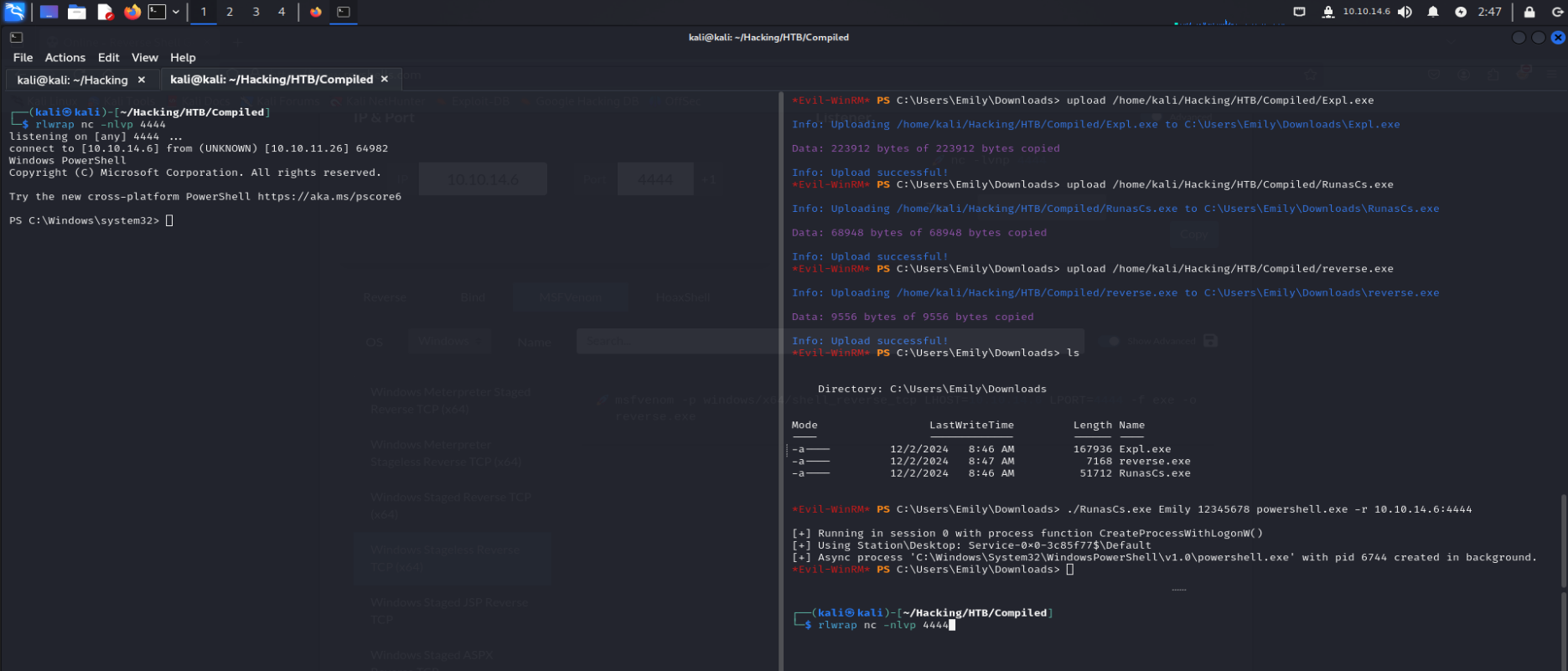The width and height of the screenshot is (1568, 671).
Task: Click '[+] Async process' output line
Action: pos(1165,557)
